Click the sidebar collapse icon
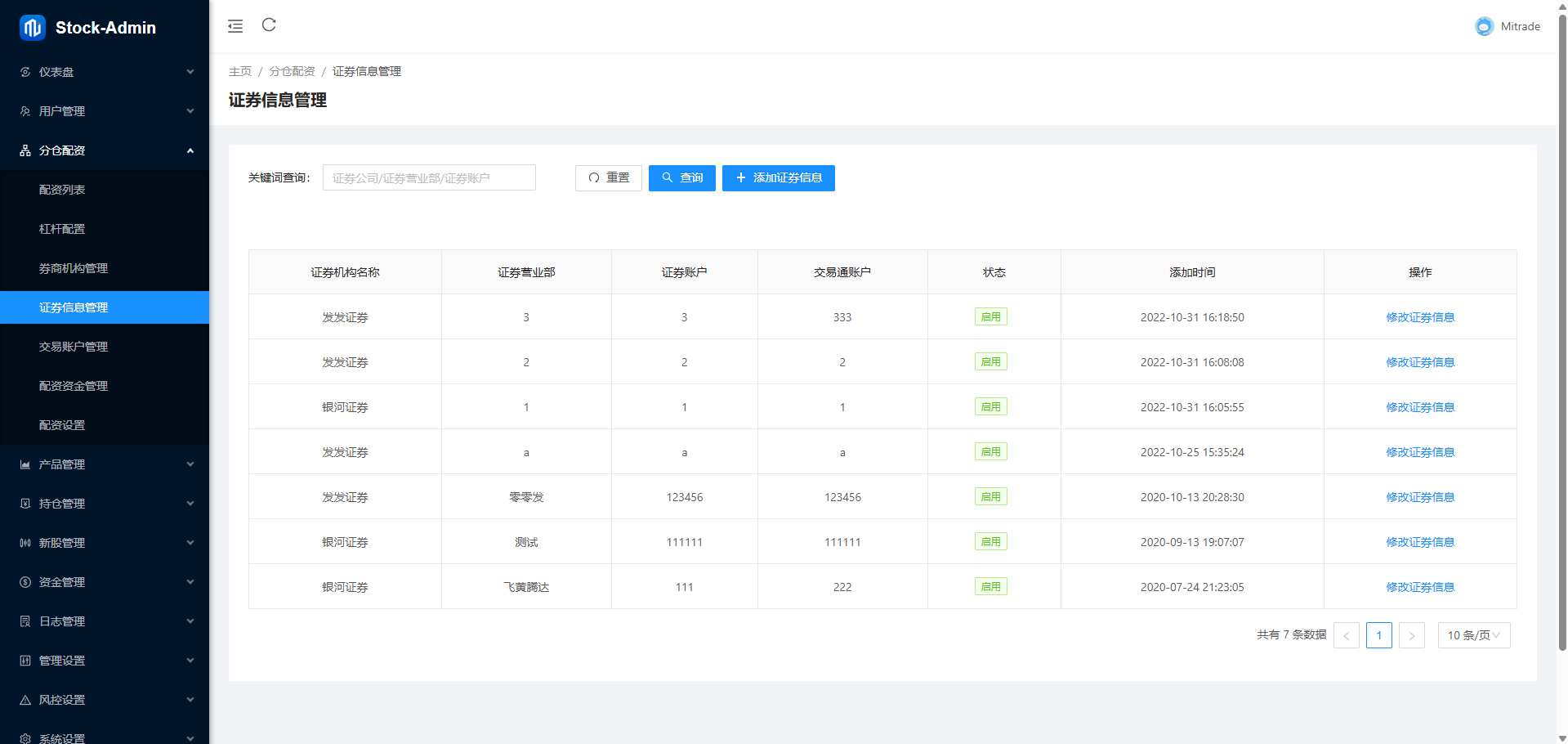Screen dimensions: 1568x744 (x=235, y=26)
